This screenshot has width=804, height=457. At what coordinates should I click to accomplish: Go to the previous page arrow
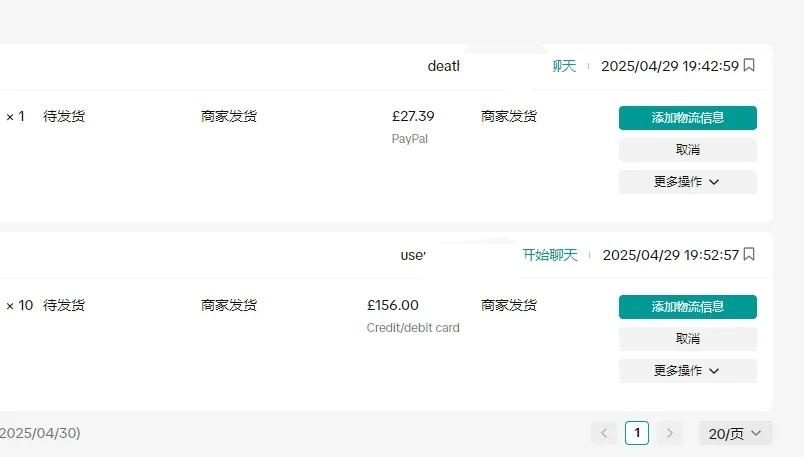604,433
